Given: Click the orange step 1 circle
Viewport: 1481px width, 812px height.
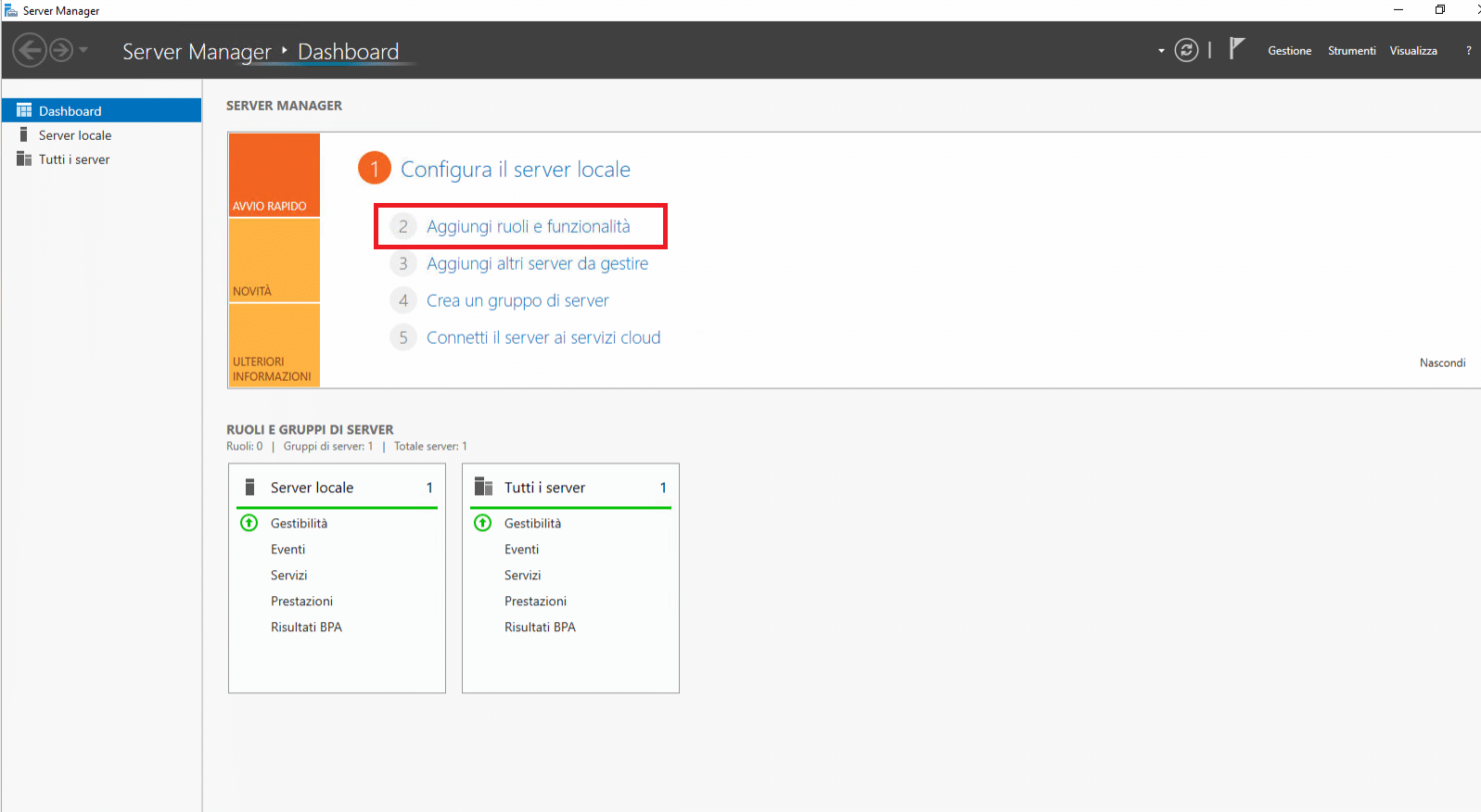Looking at the screenshot, I should [x=375, y=168].
